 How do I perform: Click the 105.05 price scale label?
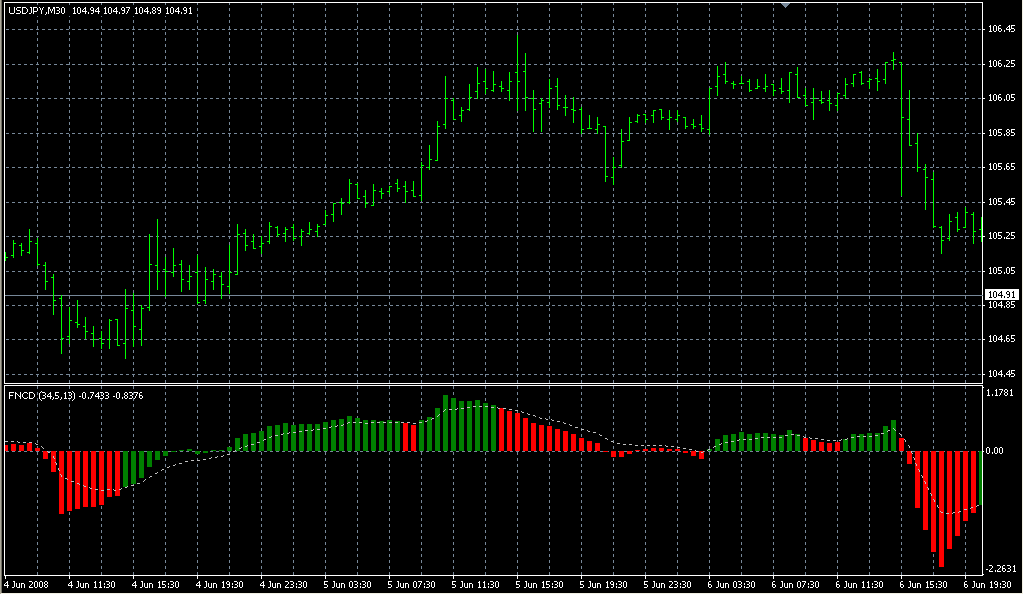pos(1001,270)
